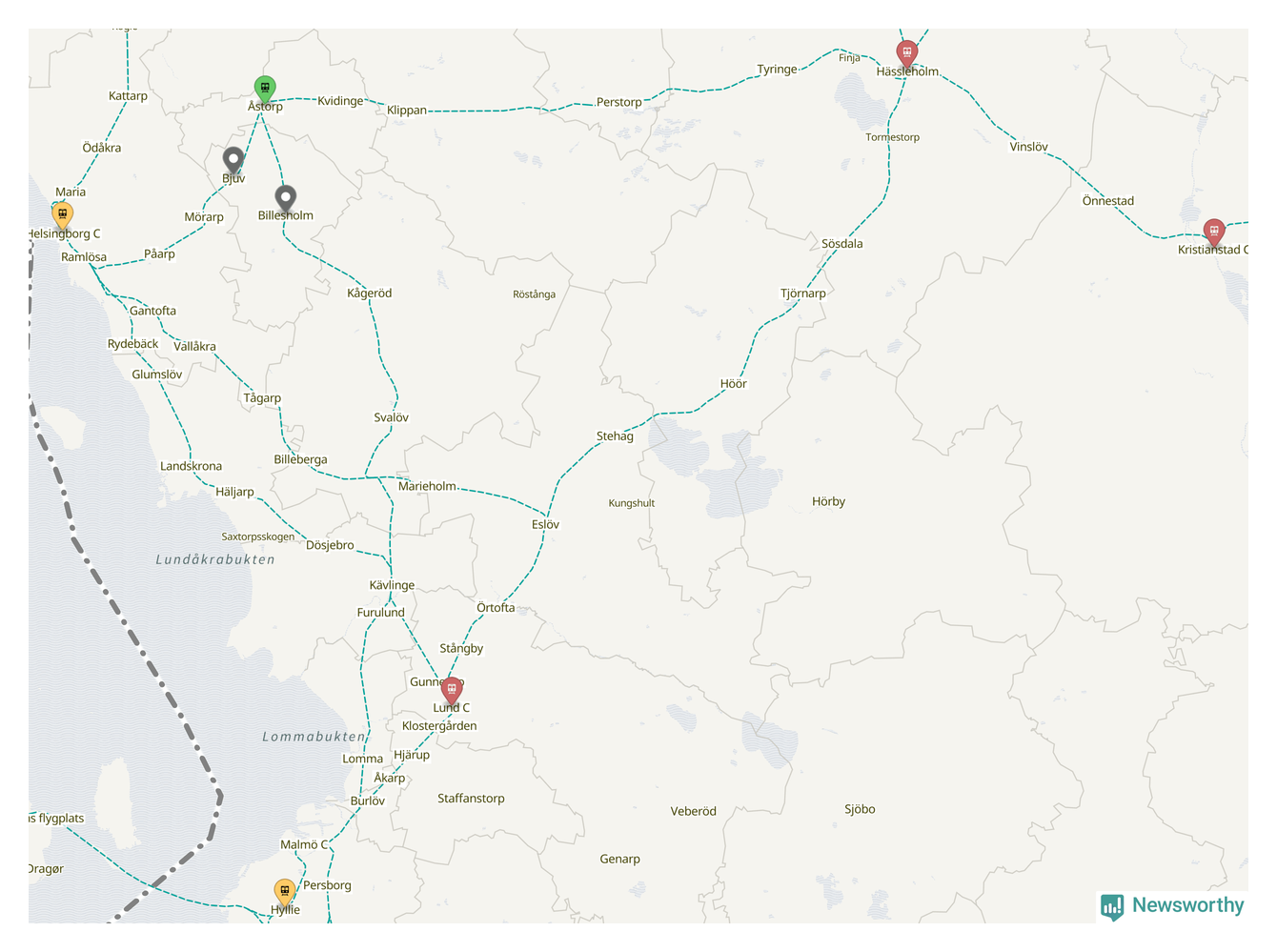1277x952 pixels.
Task: Click the Veberöd place label
Action: pos(693,812)
